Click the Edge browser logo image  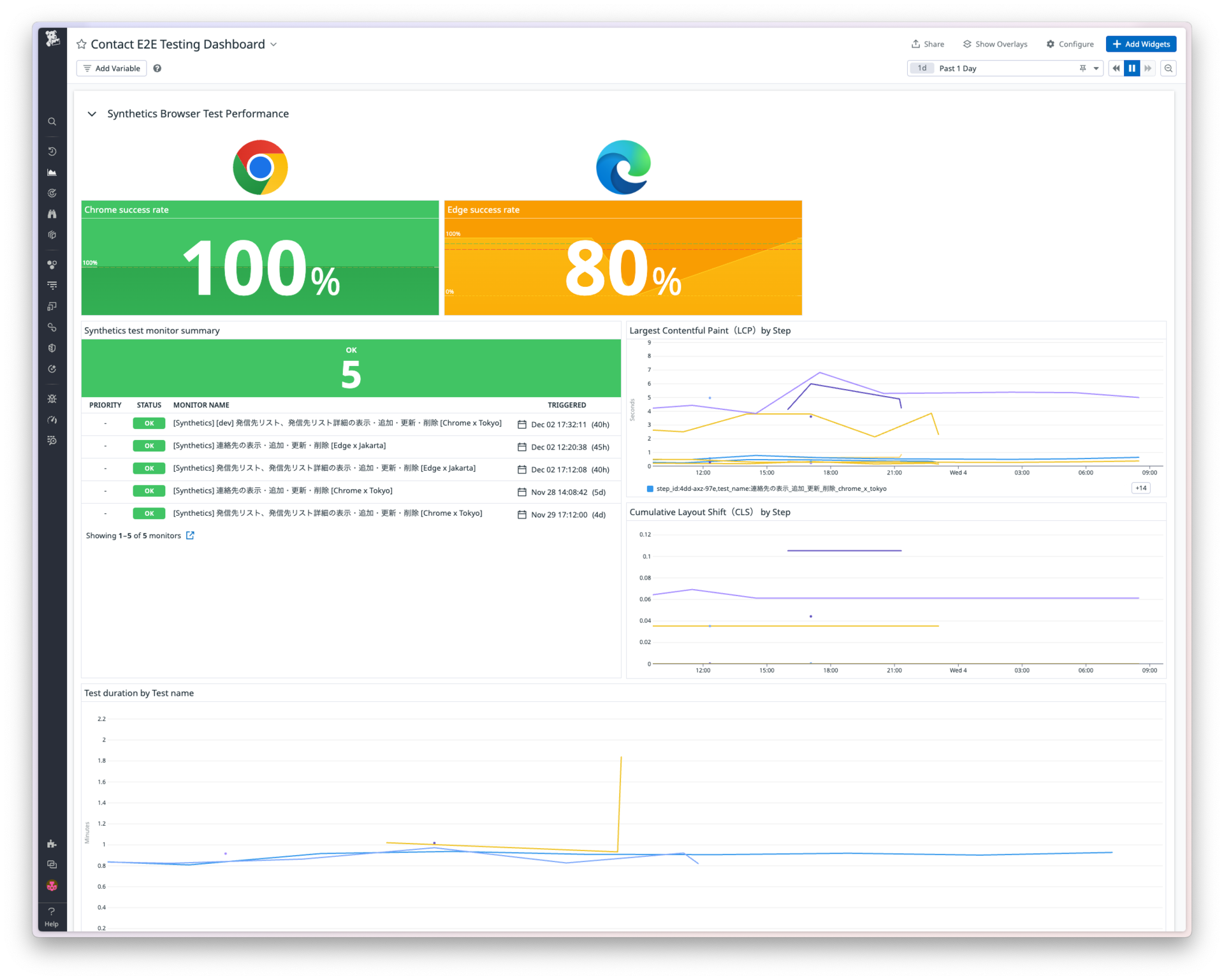tap(623, 167)
